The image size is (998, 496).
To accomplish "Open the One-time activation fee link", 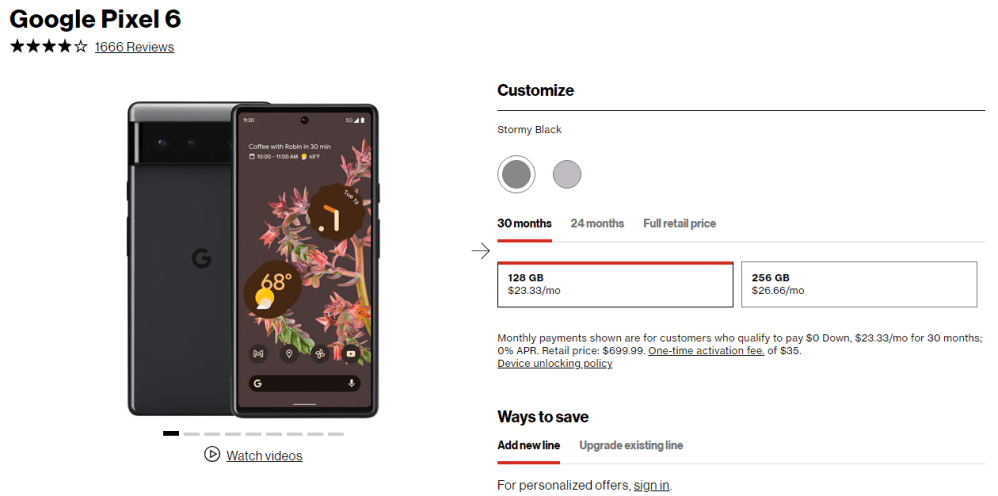I will tap(706, 350).
